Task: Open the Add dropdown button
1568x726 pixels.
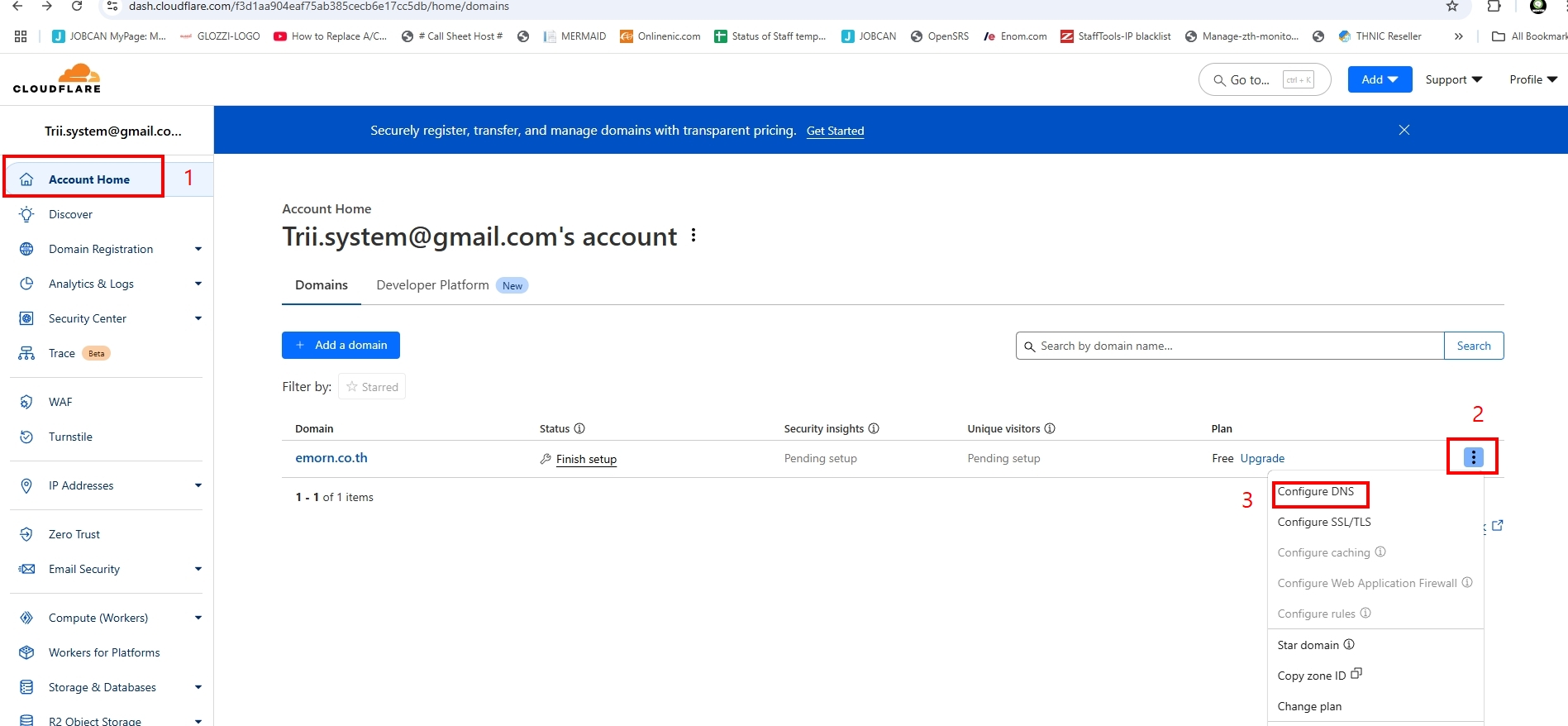Action: click(1380, 79)
